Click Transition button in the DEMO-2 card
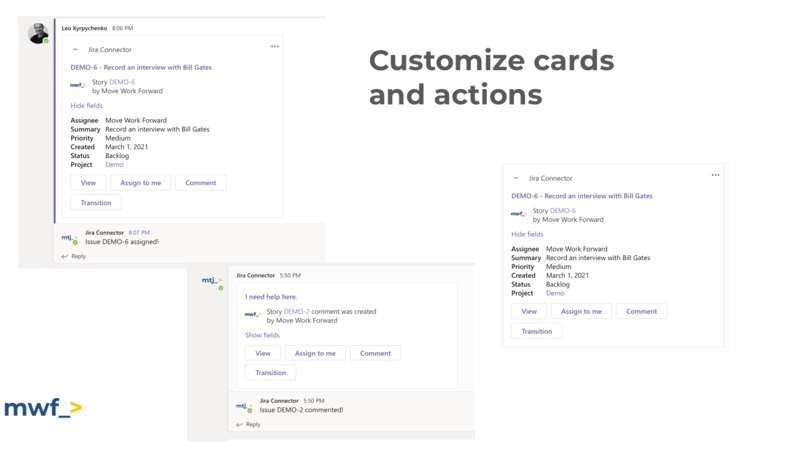The height and width of the screenshot is (453, 806). pos(270,373)
